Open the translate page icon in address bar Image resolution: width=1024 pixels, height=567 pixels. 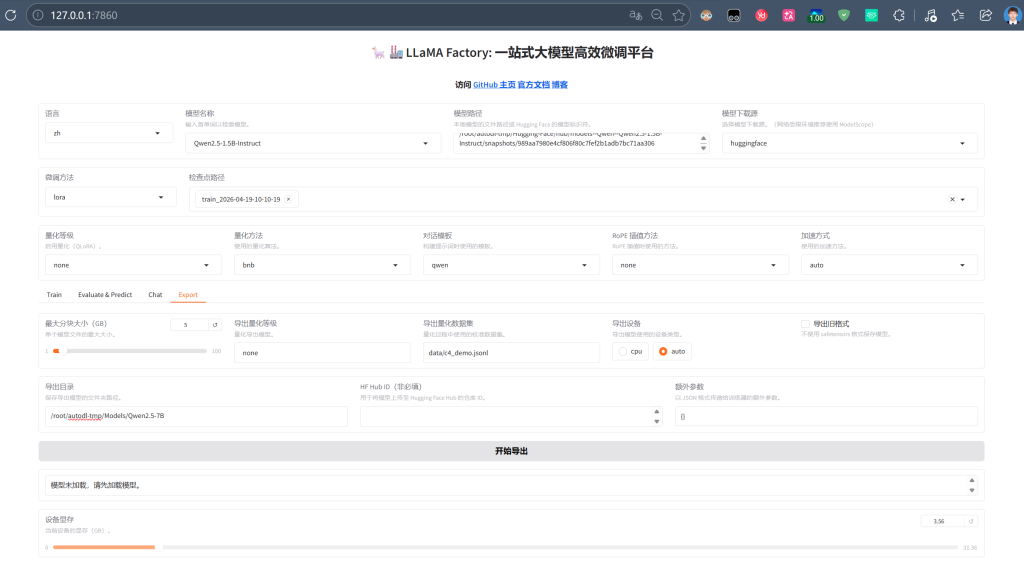click(635, 15)
